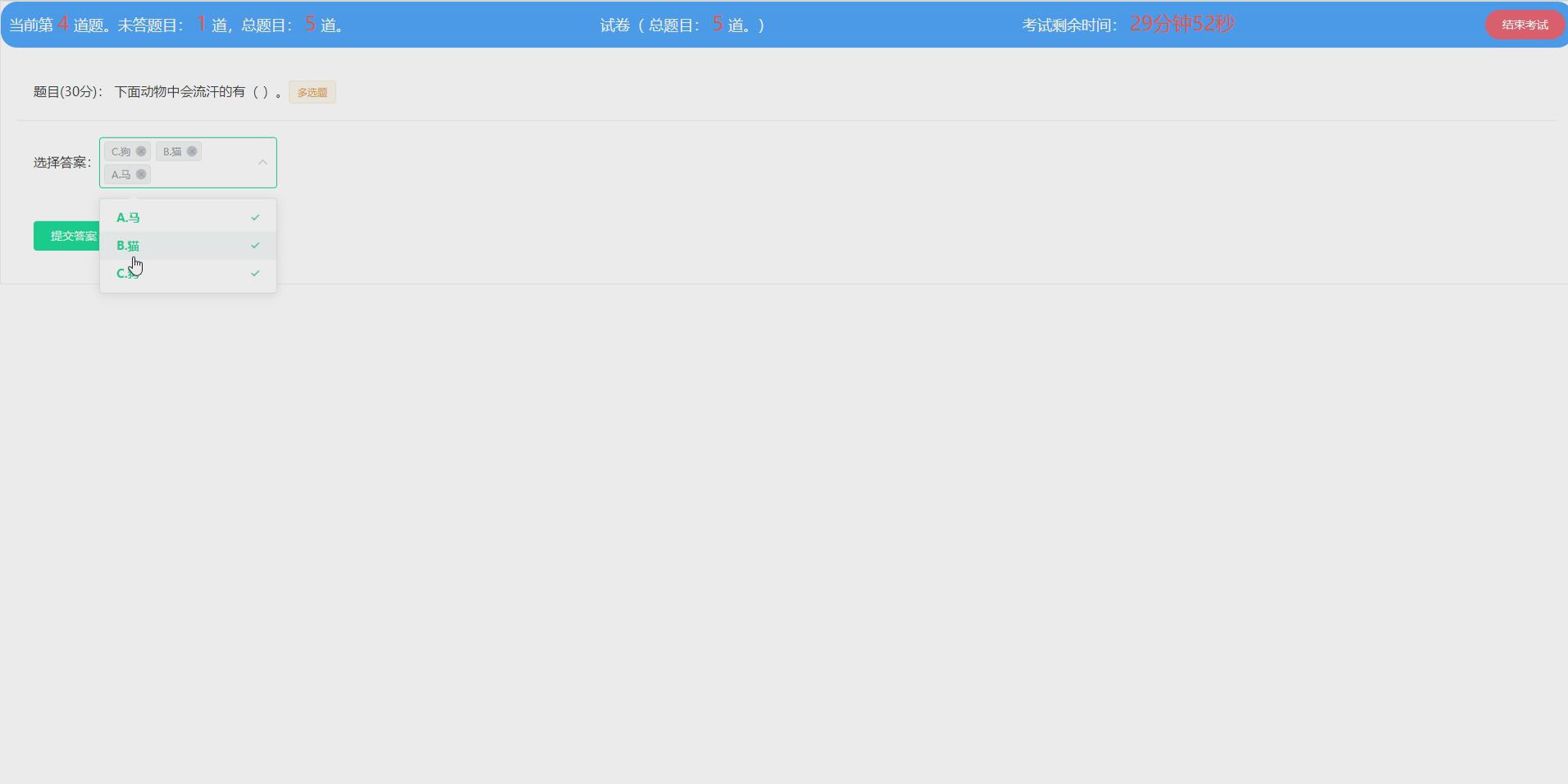Remove the C.狗 selected answer tag

141,151
